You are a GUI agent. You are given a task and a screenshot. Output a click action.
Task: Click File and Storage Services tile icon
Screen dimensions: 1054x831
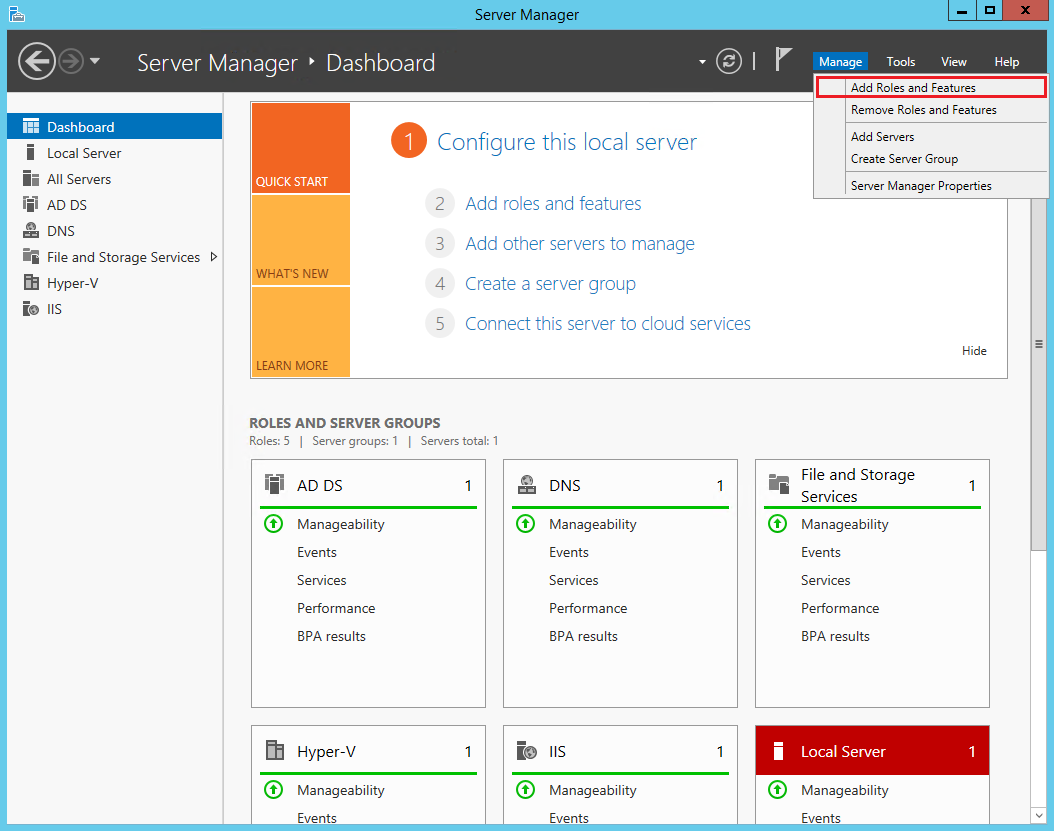coord(778,484)
